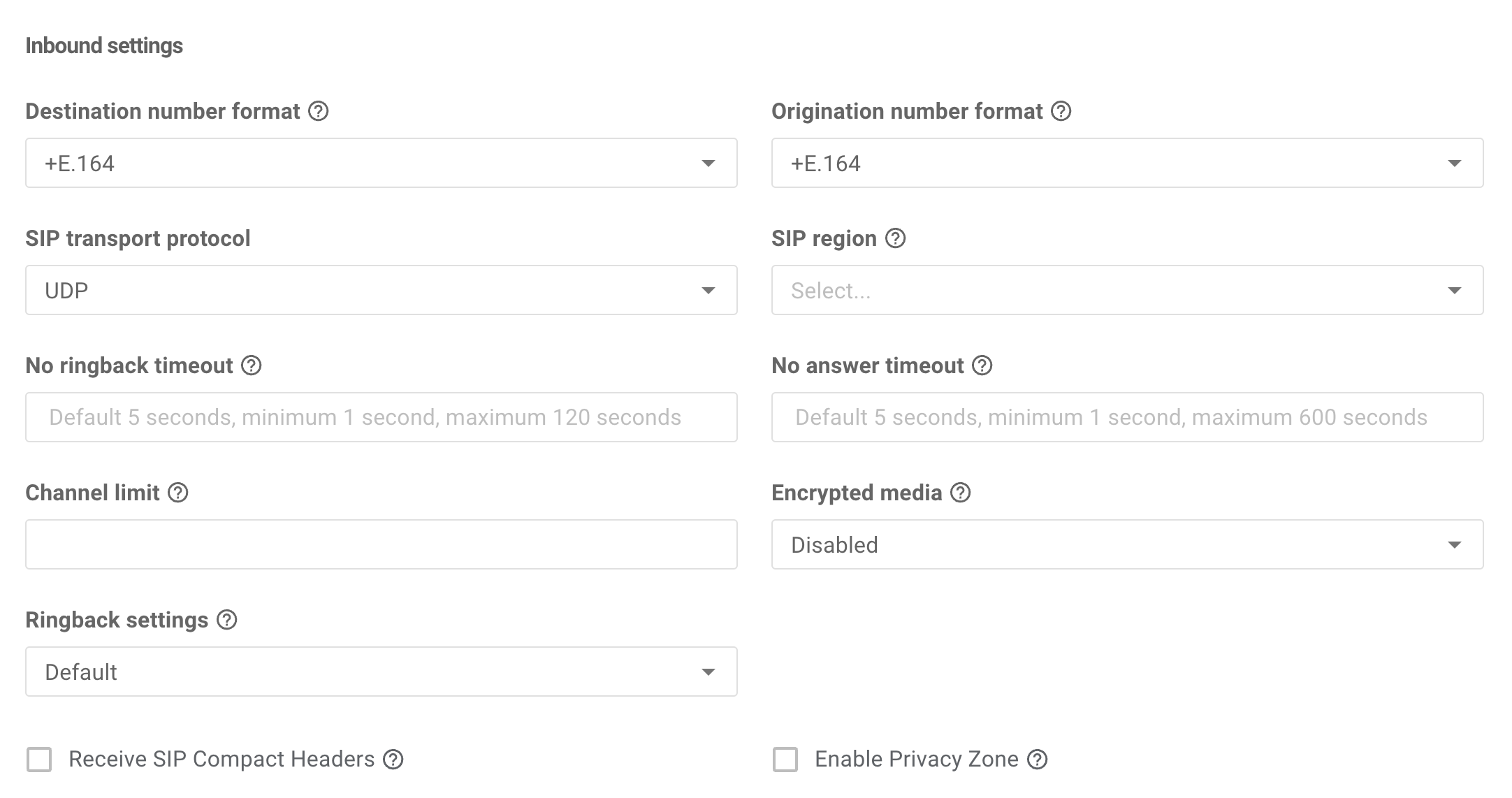Choose a SIP region from Select dropdown

pyautogui.click(x=1127, y=290)
